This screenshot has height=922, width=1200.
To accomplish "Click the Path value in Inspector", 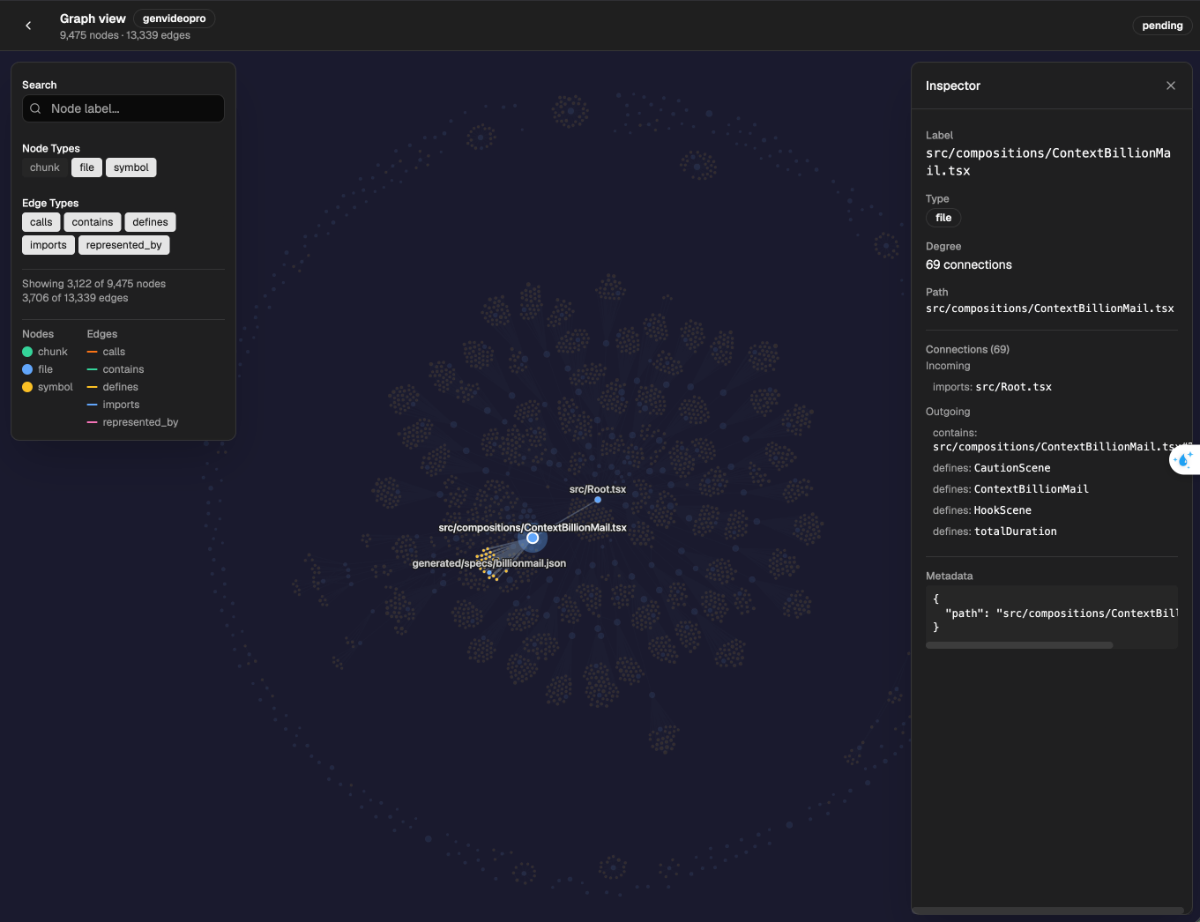I will pyautogui.click(x=1050, y=308).
